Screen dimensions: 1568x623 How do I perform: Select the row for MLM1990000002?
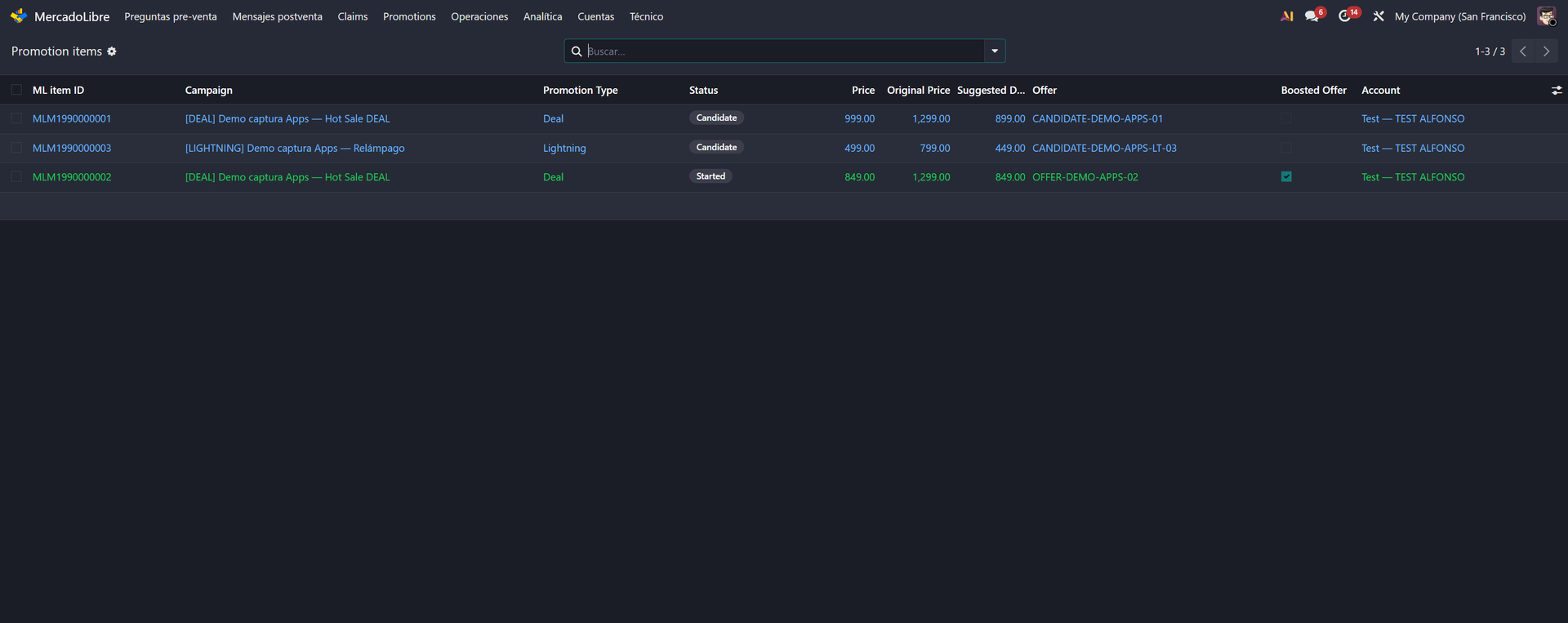point(16,176)
